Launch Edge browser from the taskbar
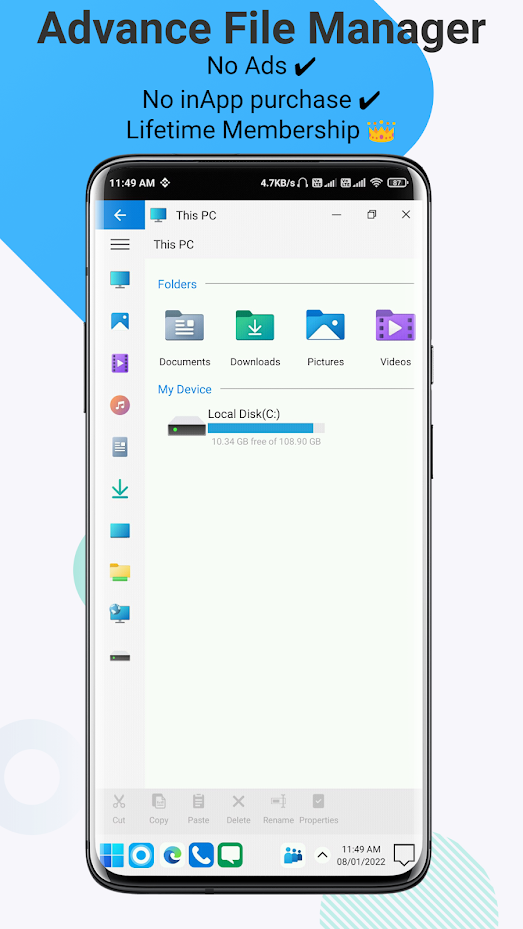This screenshot has height=929, width=523. point(172,855)
